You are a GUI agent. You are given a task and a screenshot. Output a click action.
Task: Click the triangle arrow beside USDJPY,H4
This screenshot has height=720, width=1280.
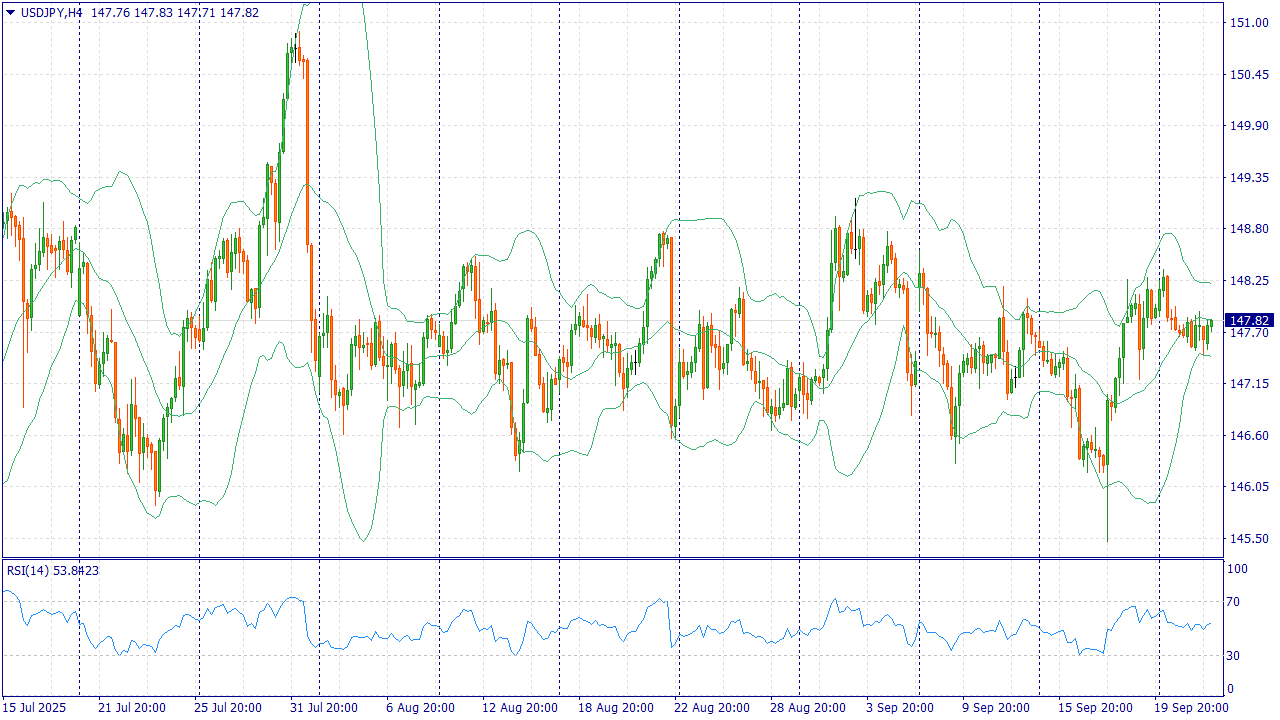point(11,13)
